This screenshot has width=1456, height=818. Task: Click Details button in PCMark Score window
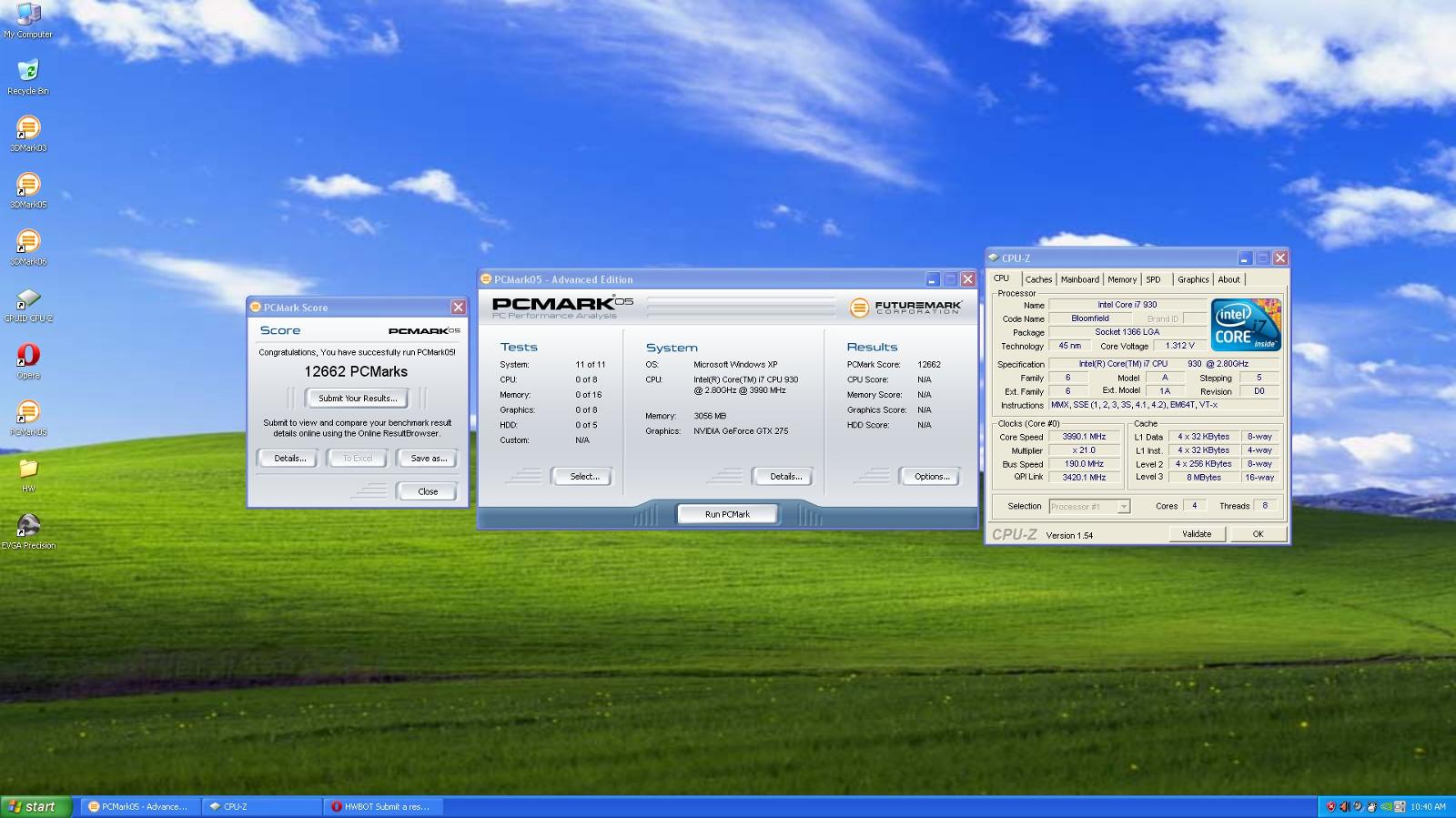point(289,458)
